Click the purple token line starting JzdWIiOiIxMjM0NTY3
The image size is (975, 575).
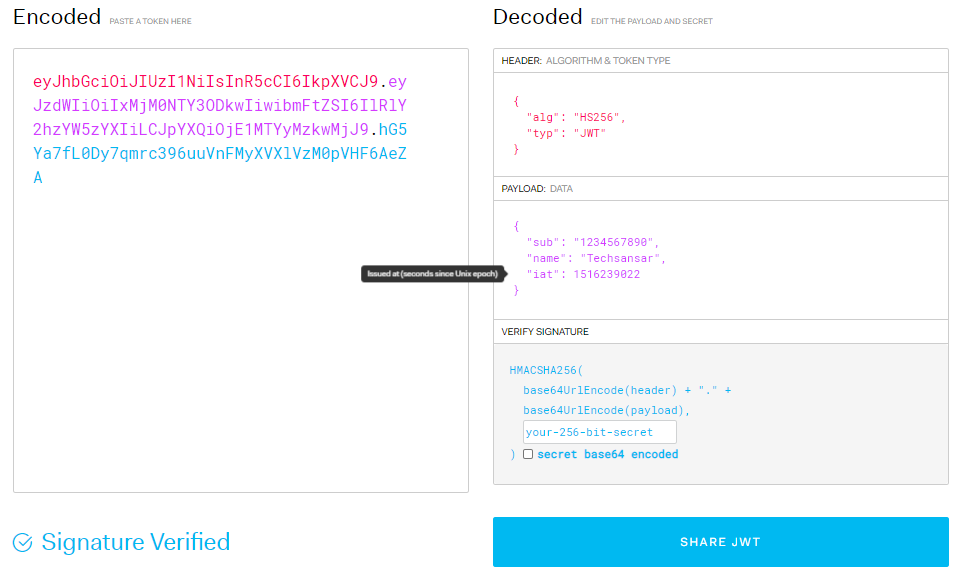click(x=219, y=105)
